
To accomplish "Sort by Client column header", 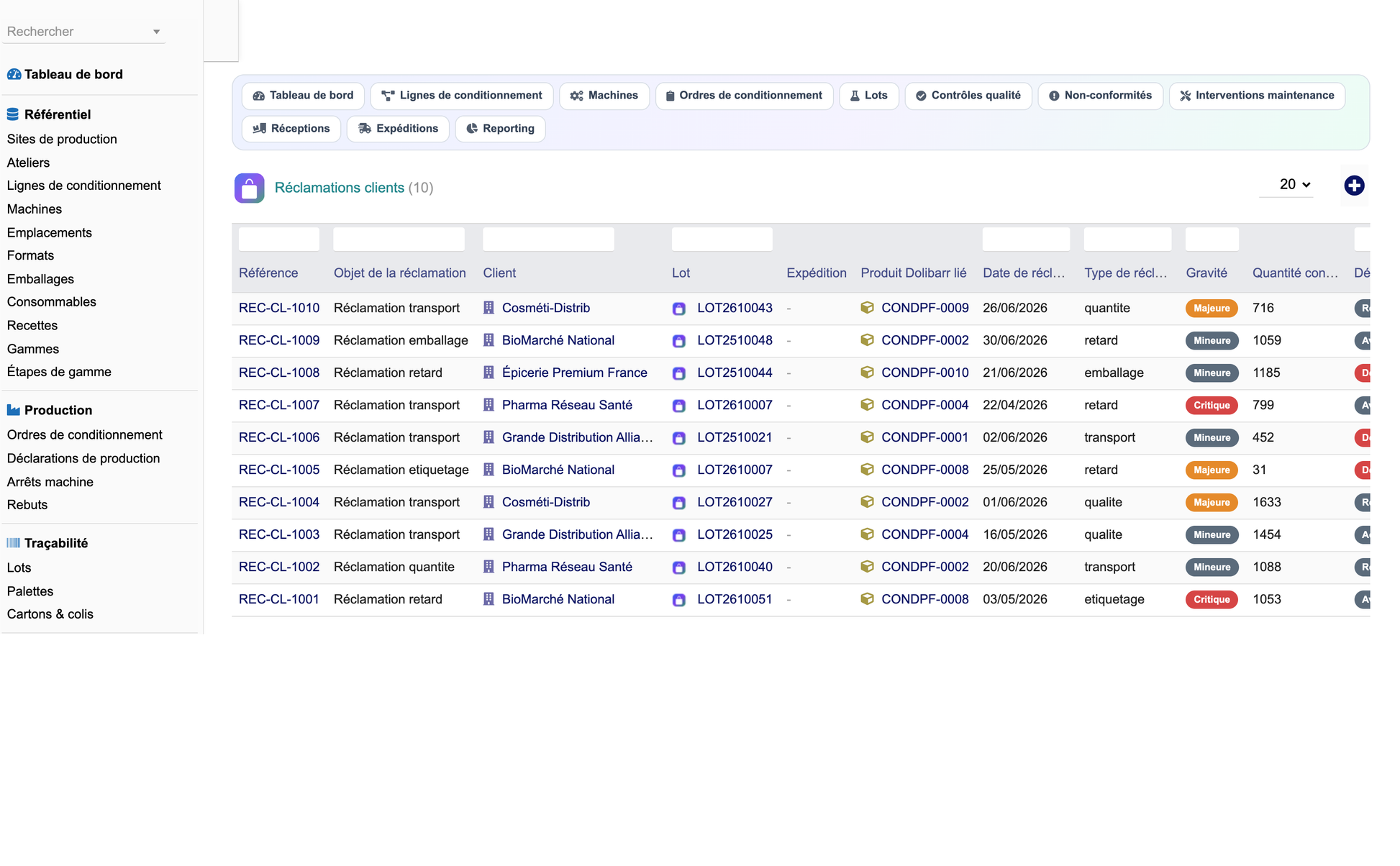I will (x=499, y=273).
